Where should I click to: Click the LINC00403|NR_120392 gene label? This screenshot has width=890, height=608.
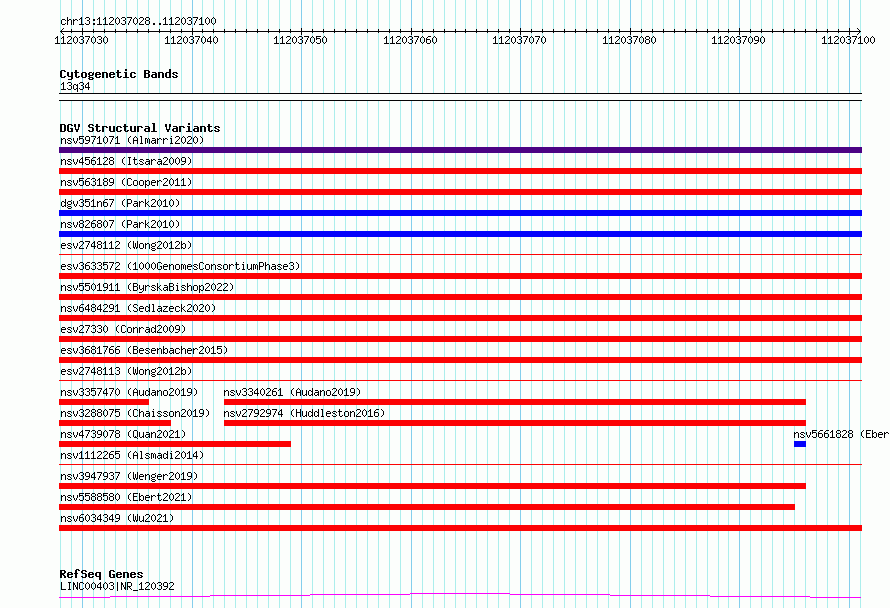point(117,586)
